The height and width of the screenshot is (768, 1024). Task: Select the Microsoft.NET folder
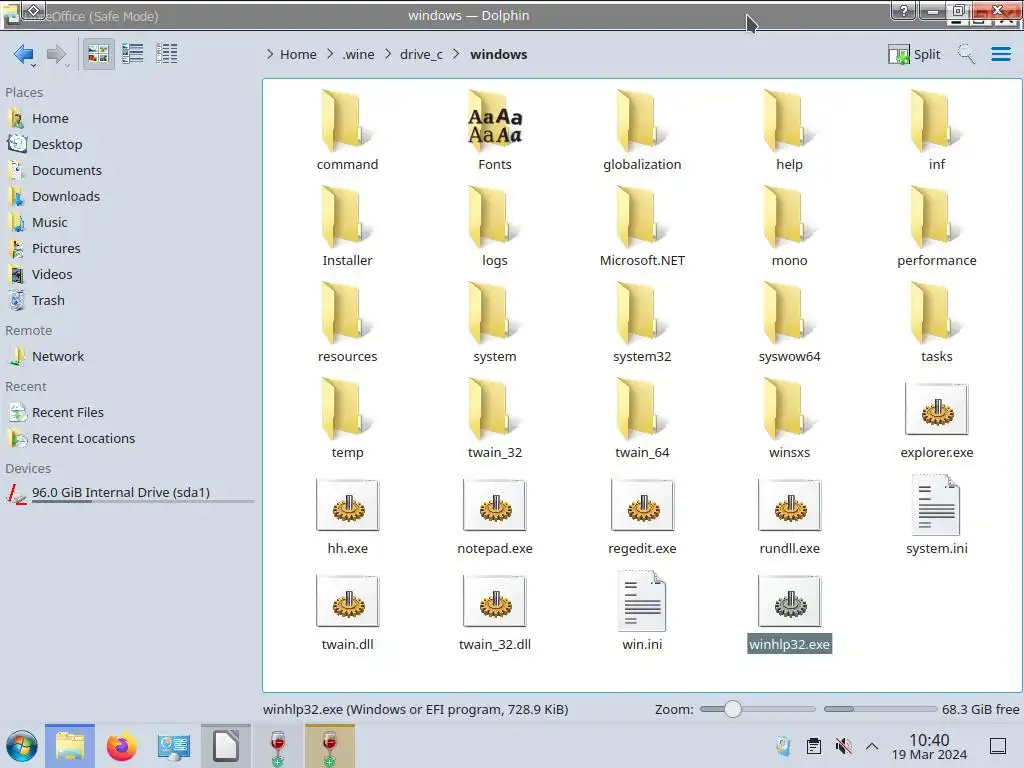pyautogui.click(x=642, y=227)
